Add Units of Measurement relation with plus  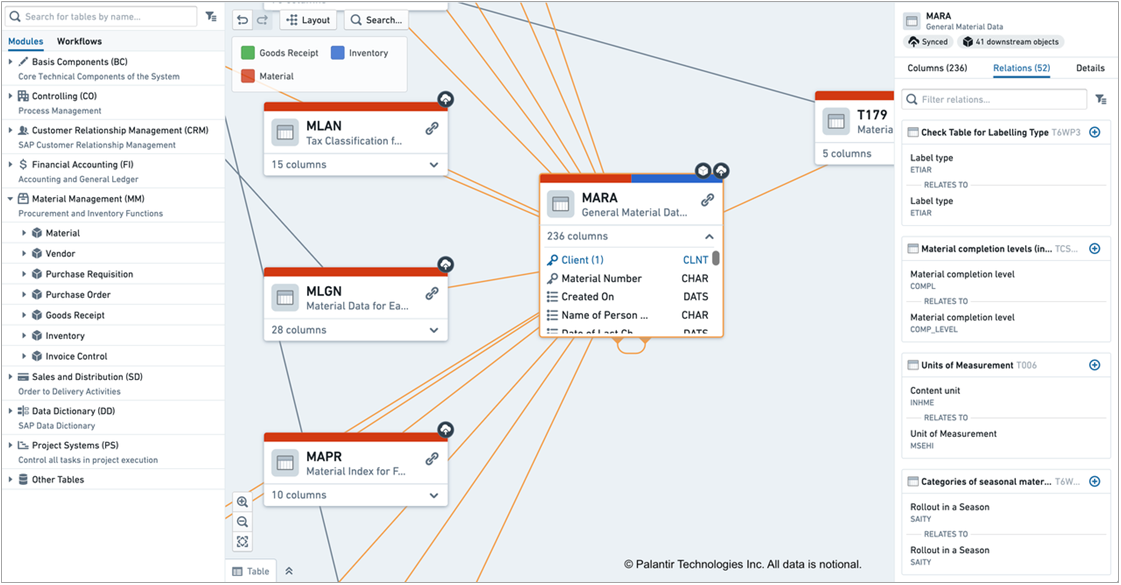(x=1095, y=365)
